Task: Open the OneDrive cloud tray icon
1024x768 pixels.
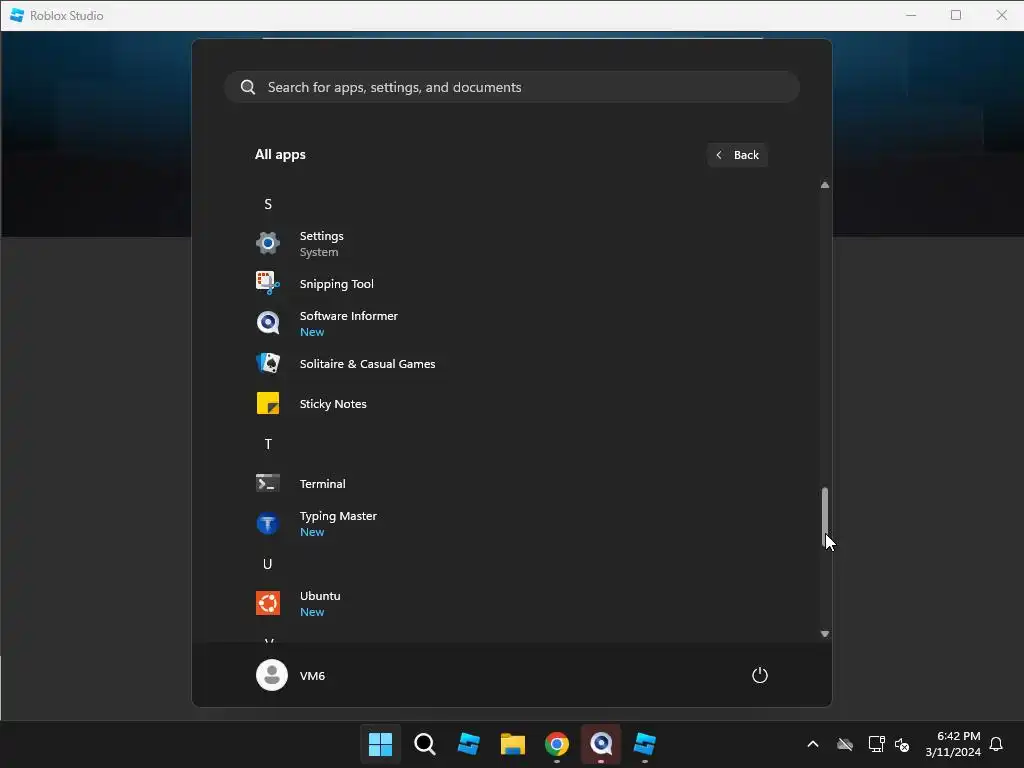Action: [x=845, y=744]
